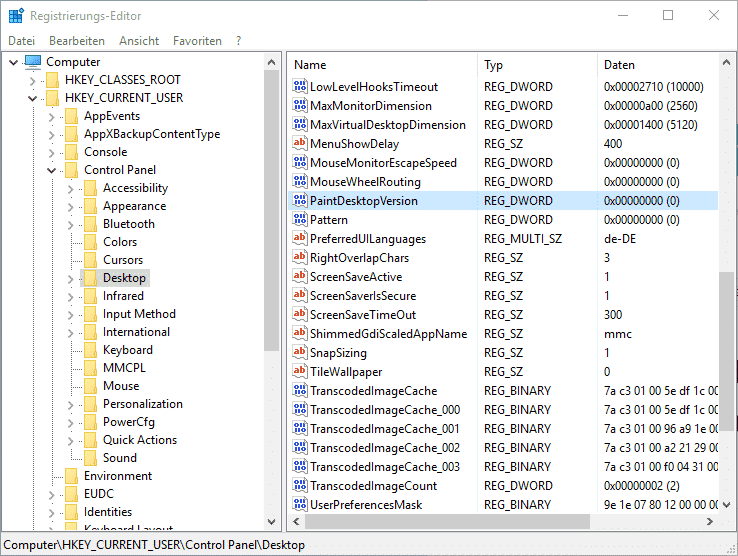Click the string icon next to PreferredUILanguages
Image resolution: width=738 pixels, height=556 pixels.
click(300, 238)
